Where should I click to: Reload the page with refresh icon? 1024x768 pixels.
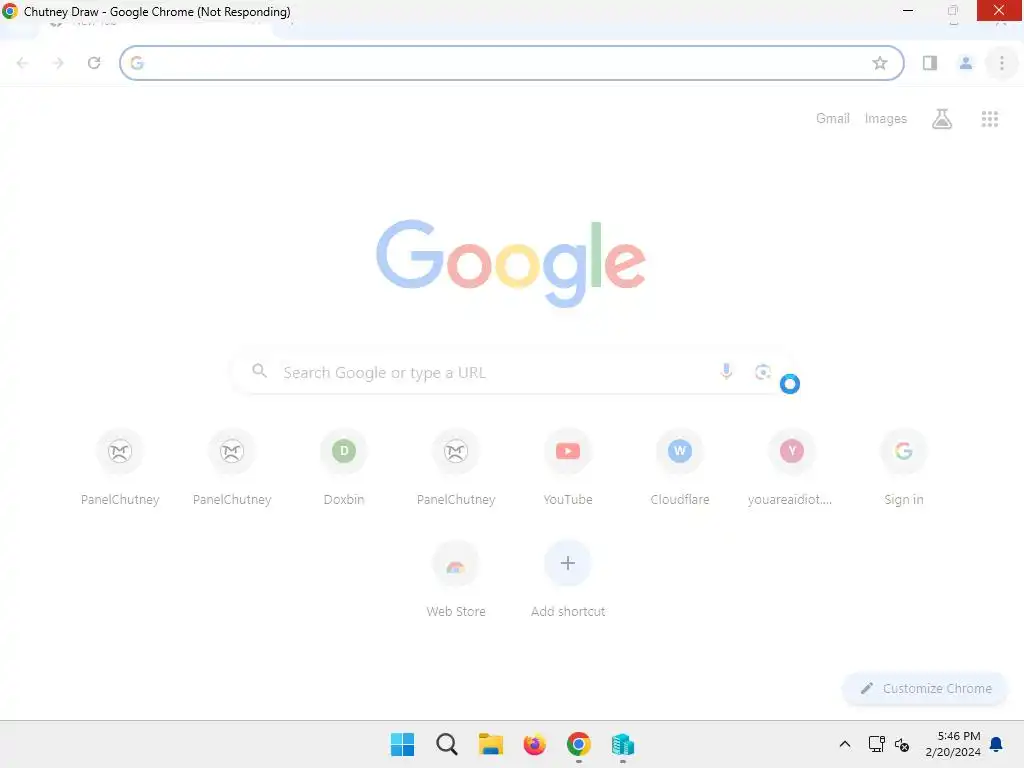94,63
